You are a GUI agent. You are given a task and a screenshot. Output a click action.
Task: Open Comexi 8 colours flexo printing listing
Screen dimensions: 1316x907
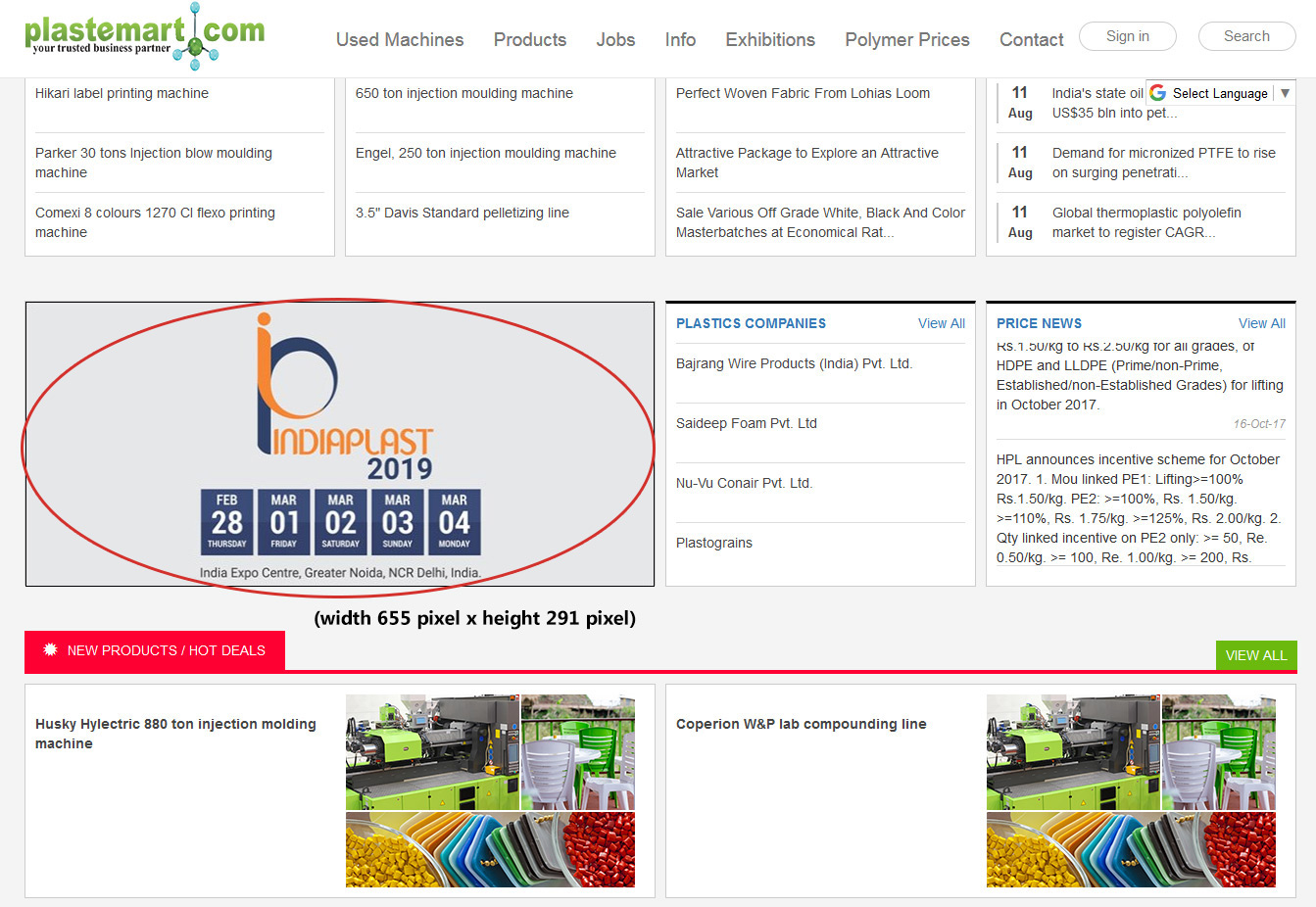click(155, 222)
